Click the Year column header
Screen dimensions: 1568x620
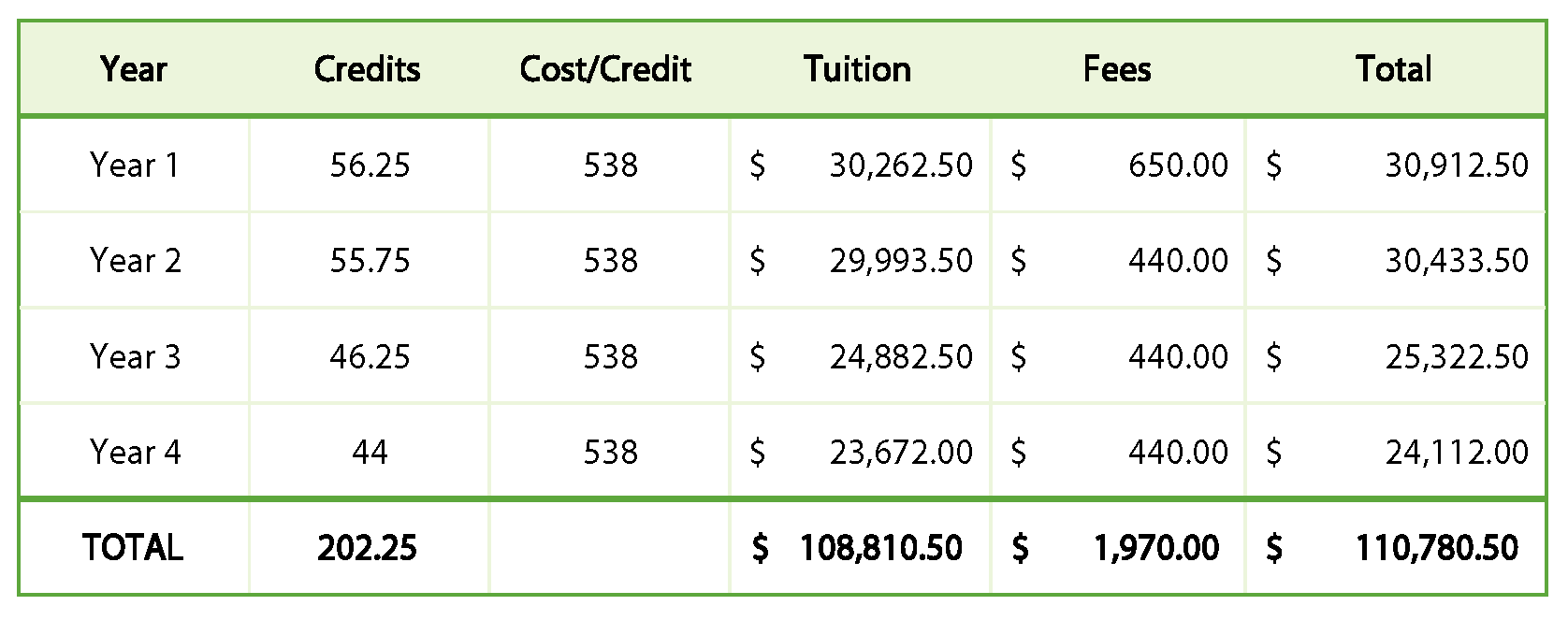point(134,69)
